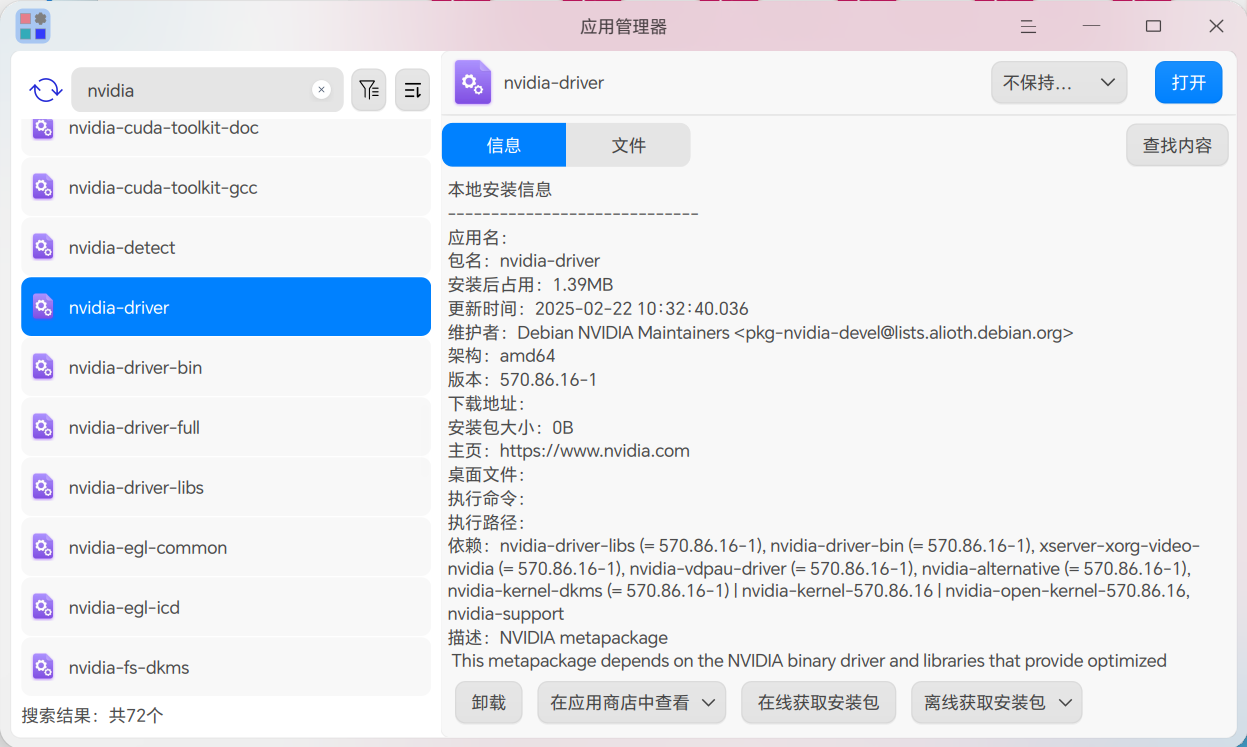1247x747 pixels.
Task: Click the selected nvidia-driver row icon
Action: tap(43, 308)
